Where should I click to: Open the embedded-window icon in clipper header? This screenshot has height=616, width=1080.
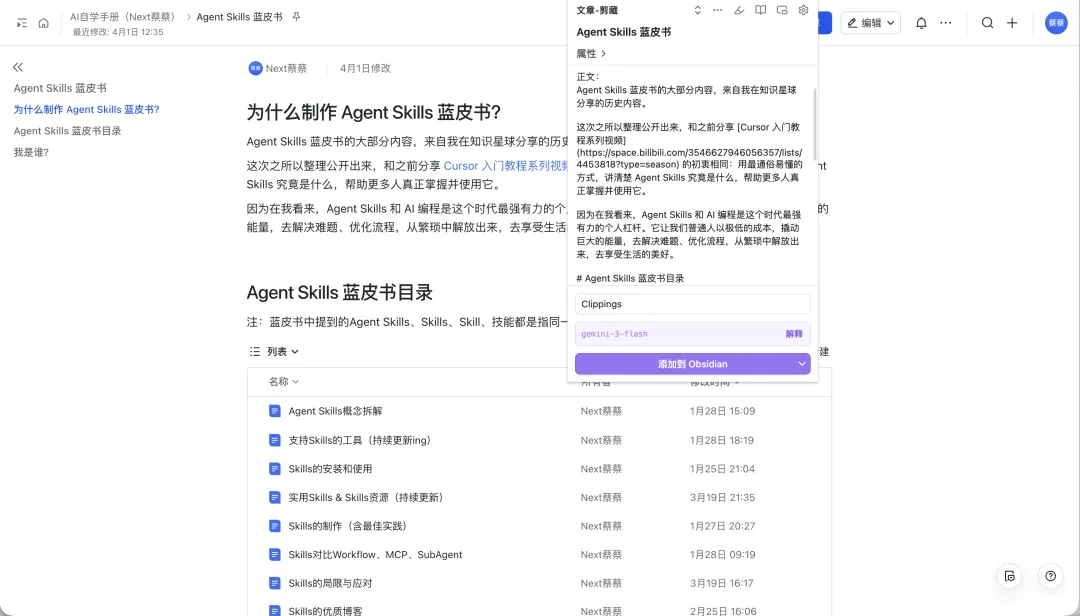pyautogui.click(x=781, y=10)
